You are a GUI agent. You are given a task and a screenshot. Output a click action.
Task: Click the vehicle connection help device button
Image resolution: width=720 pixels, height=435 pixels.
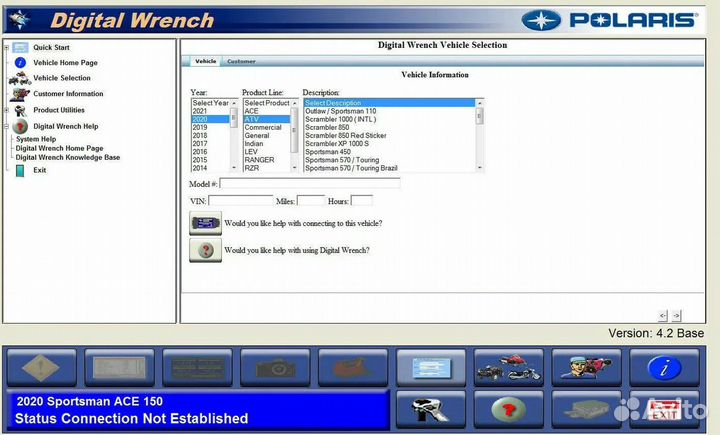(x=205, y=223)
